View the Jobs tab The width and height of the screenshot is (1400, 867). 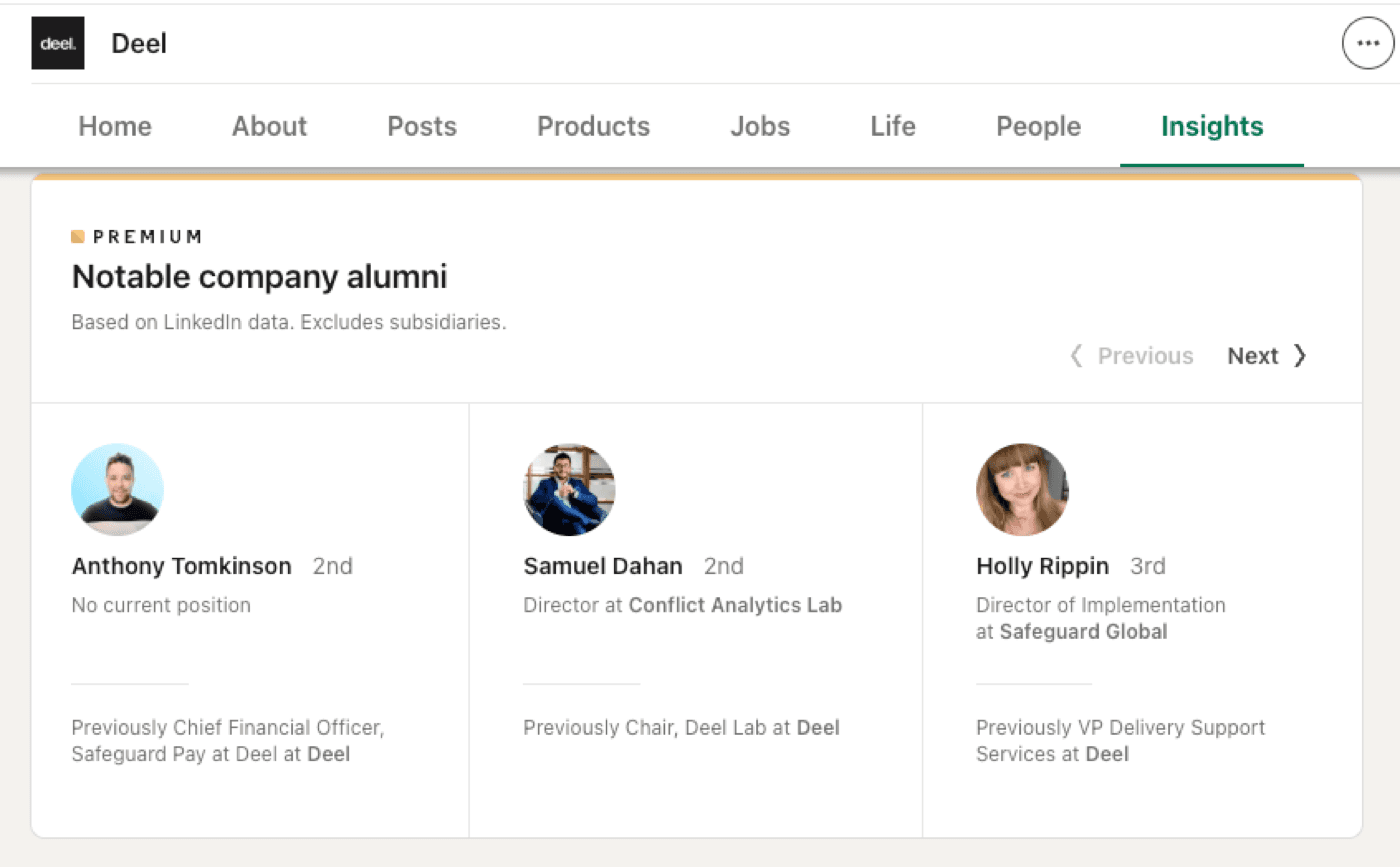click(x=760, y=127)
